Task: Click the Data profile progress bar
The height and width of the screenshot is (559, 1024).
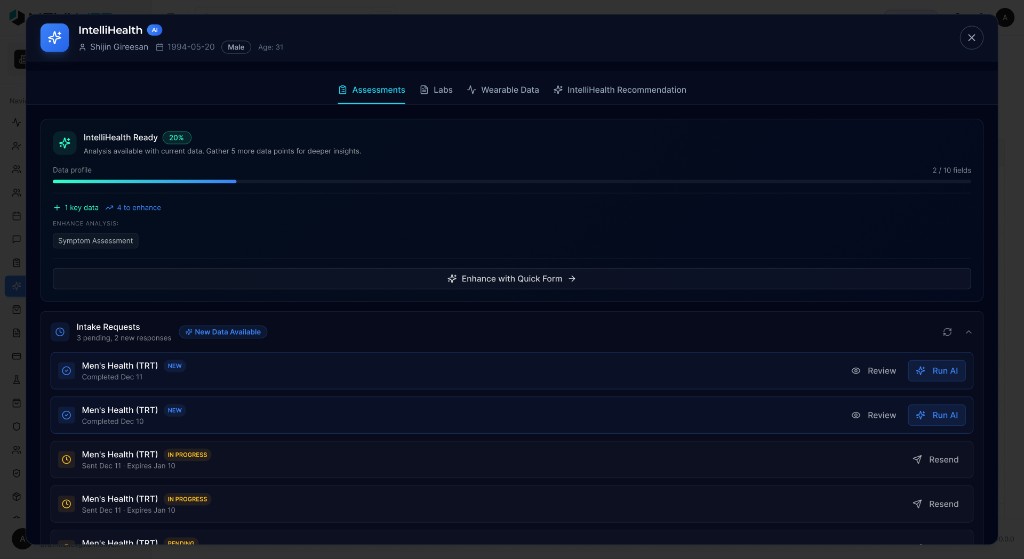Action: pos(511,182)
